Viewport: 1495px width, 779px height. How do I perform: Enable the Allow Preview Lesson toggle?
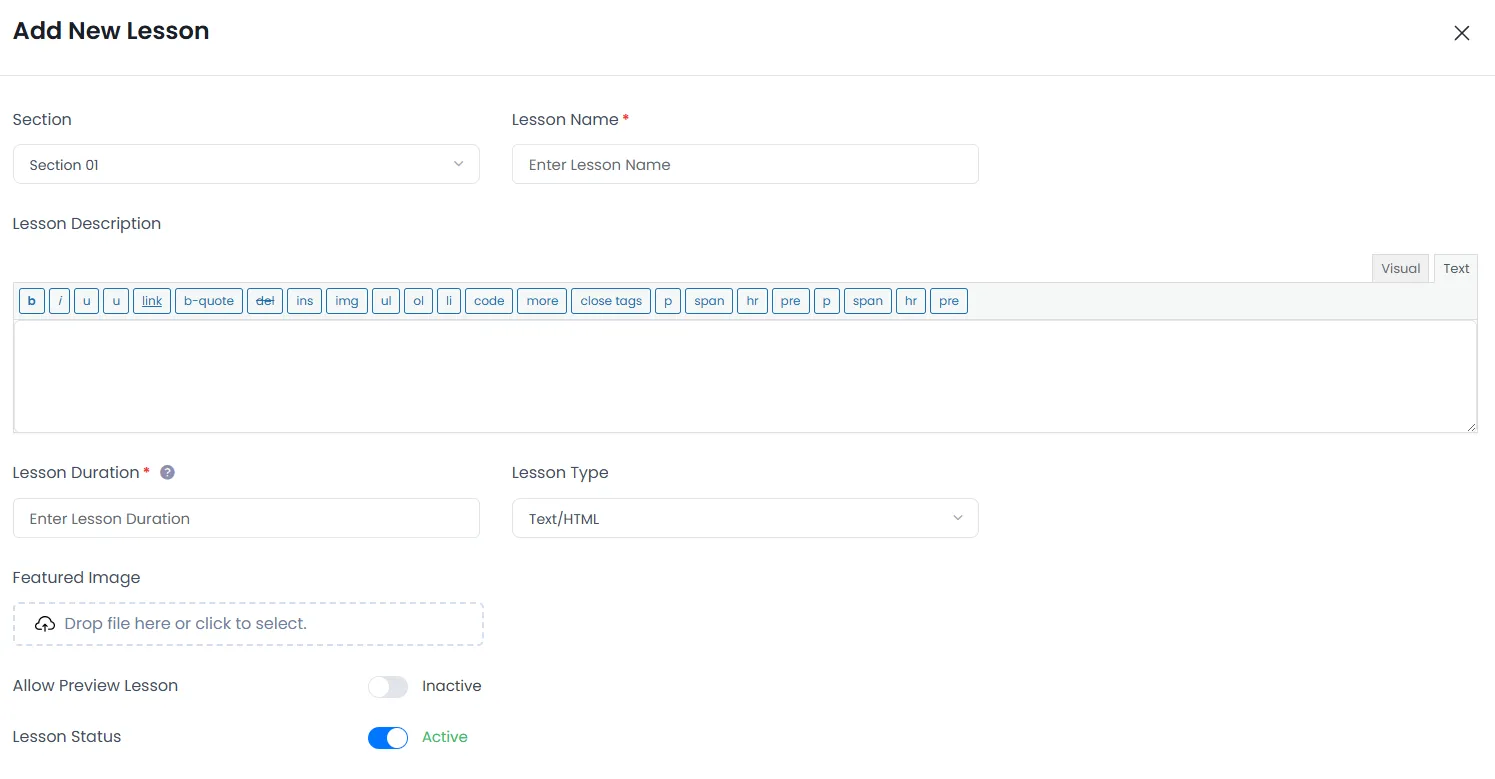(x=388, y=687)
